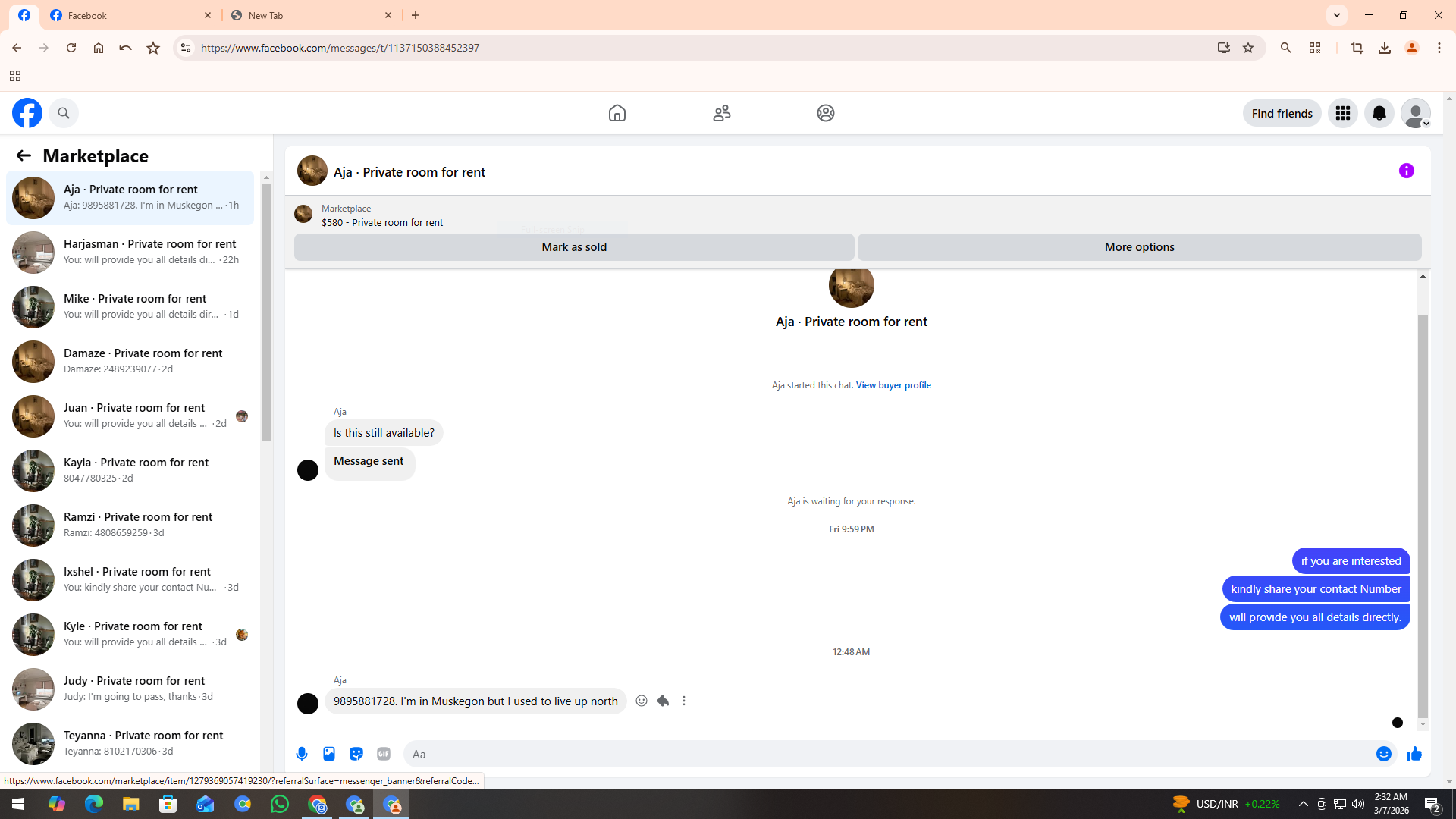Open more actions for Aja's message
Image resolution: width=1456 pixels, height=819 pixels.
point(684,701)
